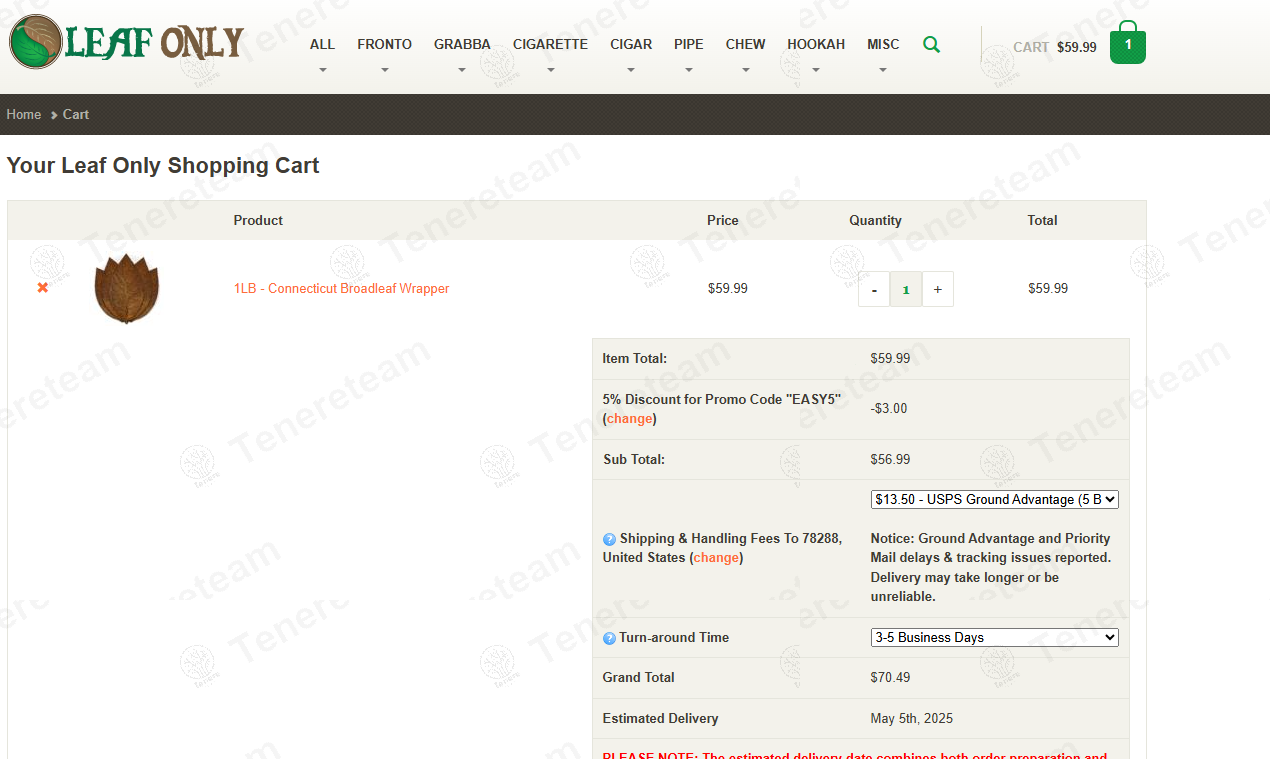The height and width of the screenshot is (759, 1270).
Task: Open the HOOKAH navigation menu
Action: click(815, 45)
